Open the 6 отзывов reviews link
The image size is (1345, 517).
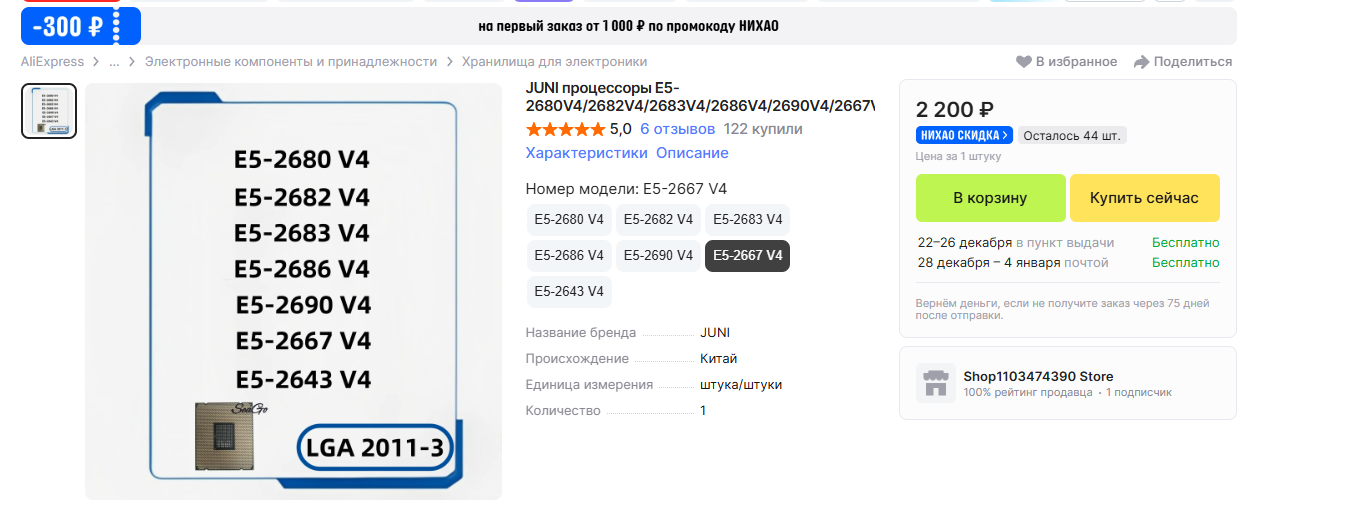click(x=677, y=129)
